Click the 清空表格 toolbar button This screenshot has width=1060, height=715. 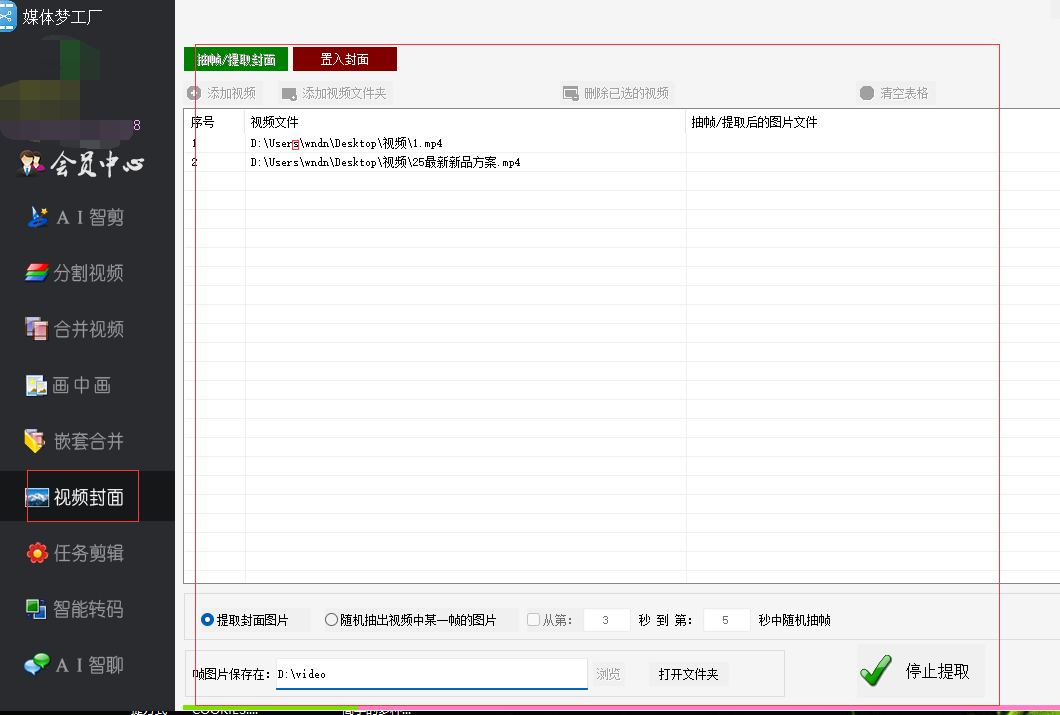click(x=894, y=93)
